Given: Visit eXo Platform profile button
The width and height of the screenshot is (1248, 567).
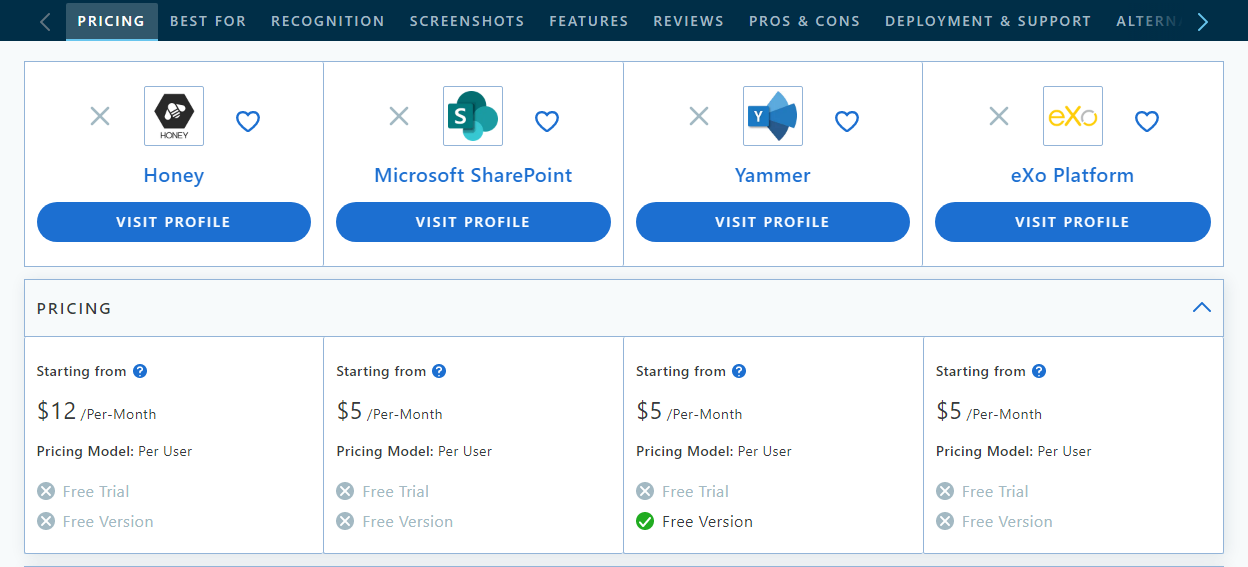Looking at the screenshot, I should point(1073,222).
